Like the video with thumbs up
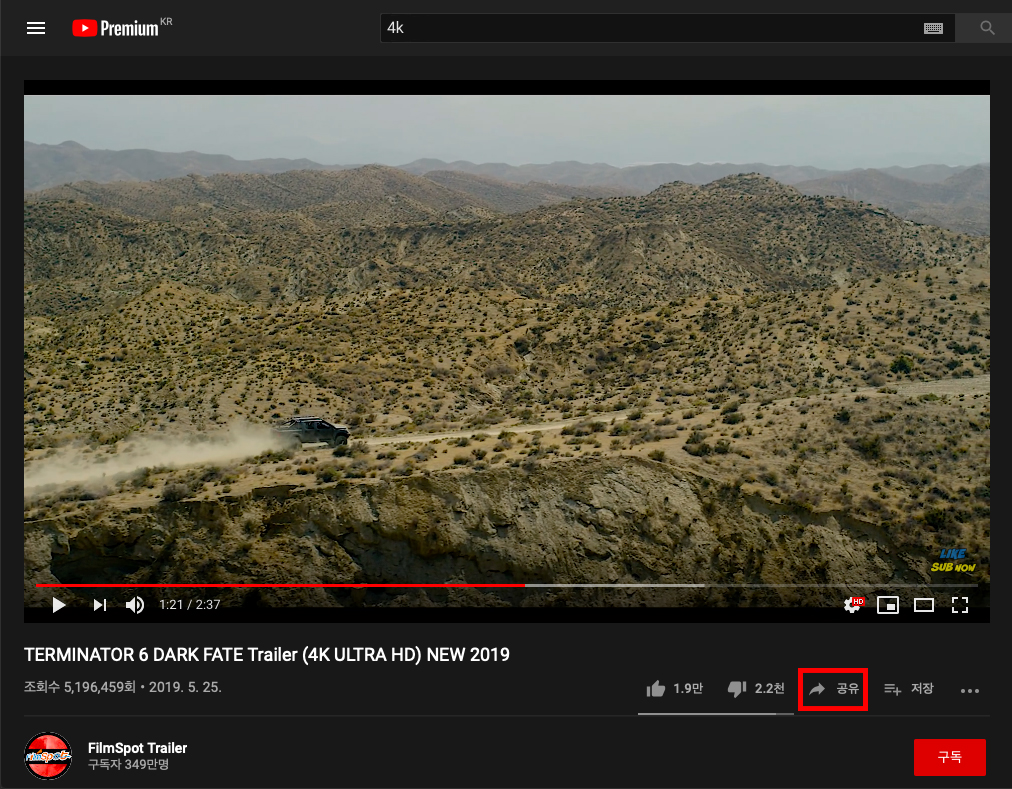 [674, 689]
